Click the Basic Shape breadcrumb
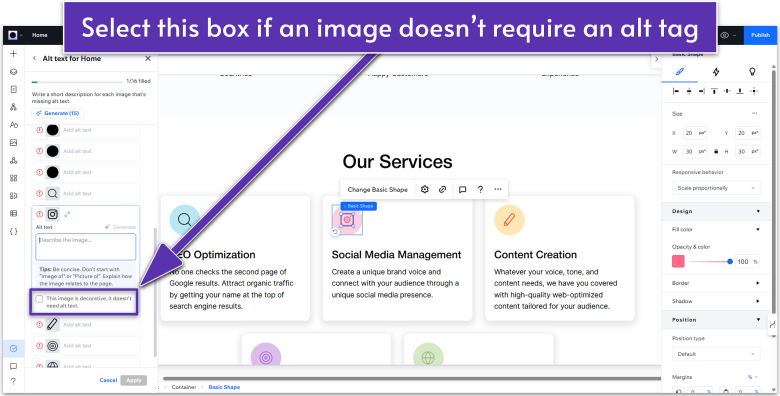 224,387
